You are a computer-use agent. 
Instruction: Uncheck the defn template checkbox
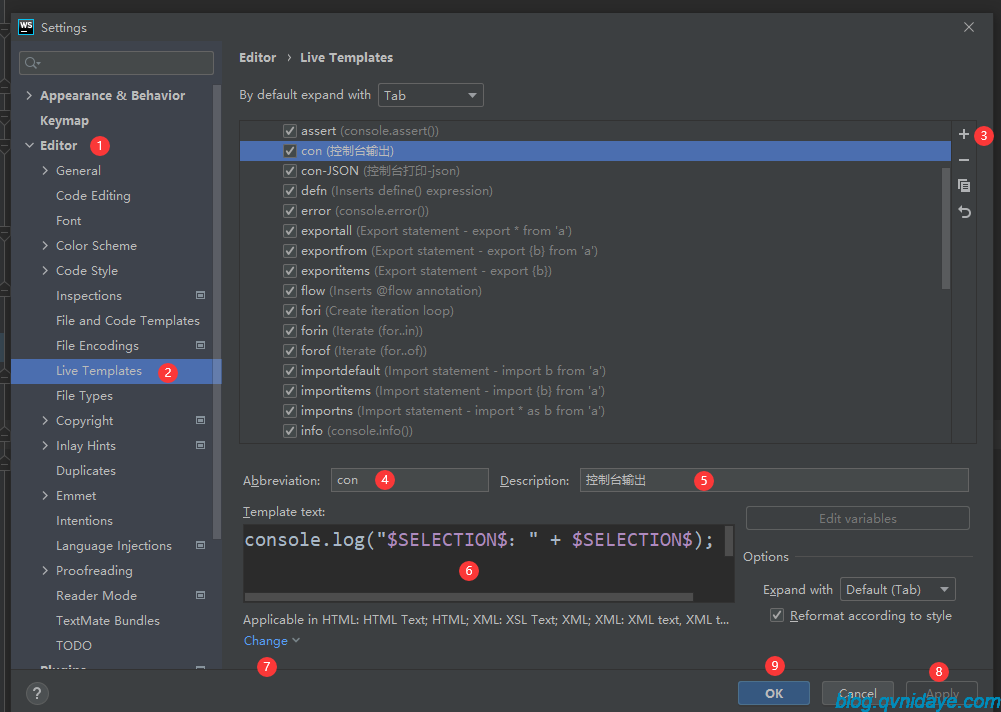290,191
